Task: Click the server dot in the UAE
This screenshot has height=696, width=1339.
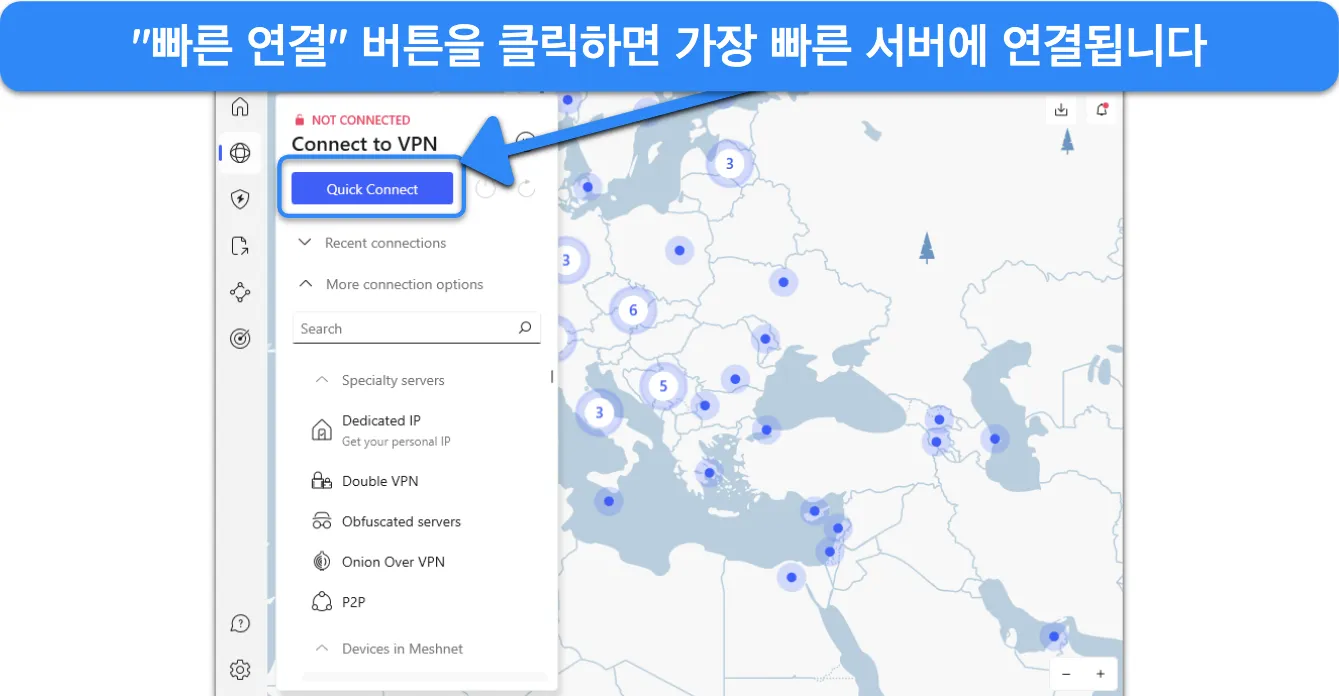Action: 1053,635
